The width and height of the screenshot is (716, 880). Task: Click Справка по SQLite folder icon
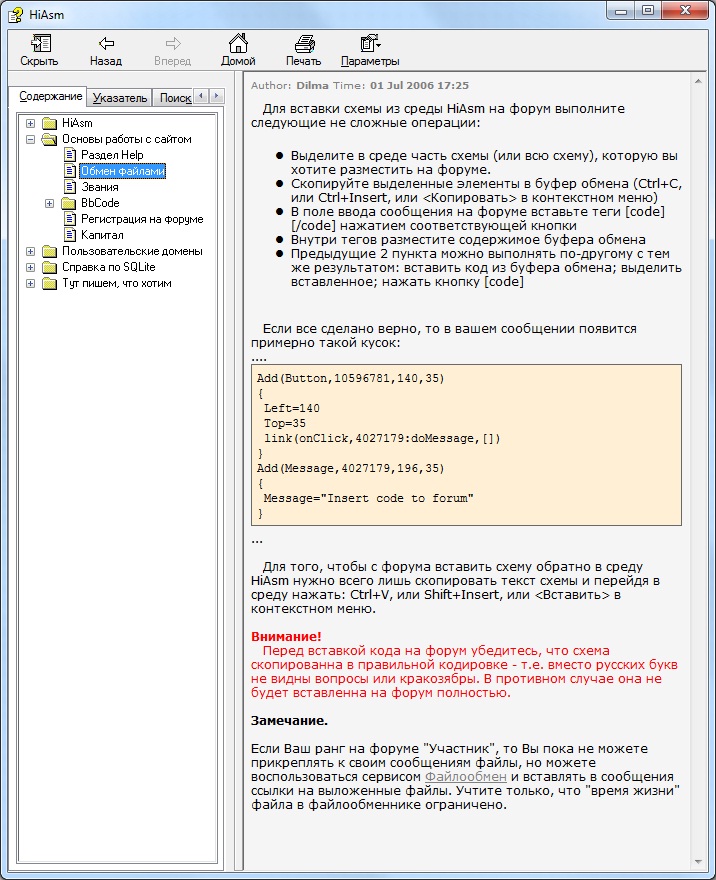[x=50, y=268]
